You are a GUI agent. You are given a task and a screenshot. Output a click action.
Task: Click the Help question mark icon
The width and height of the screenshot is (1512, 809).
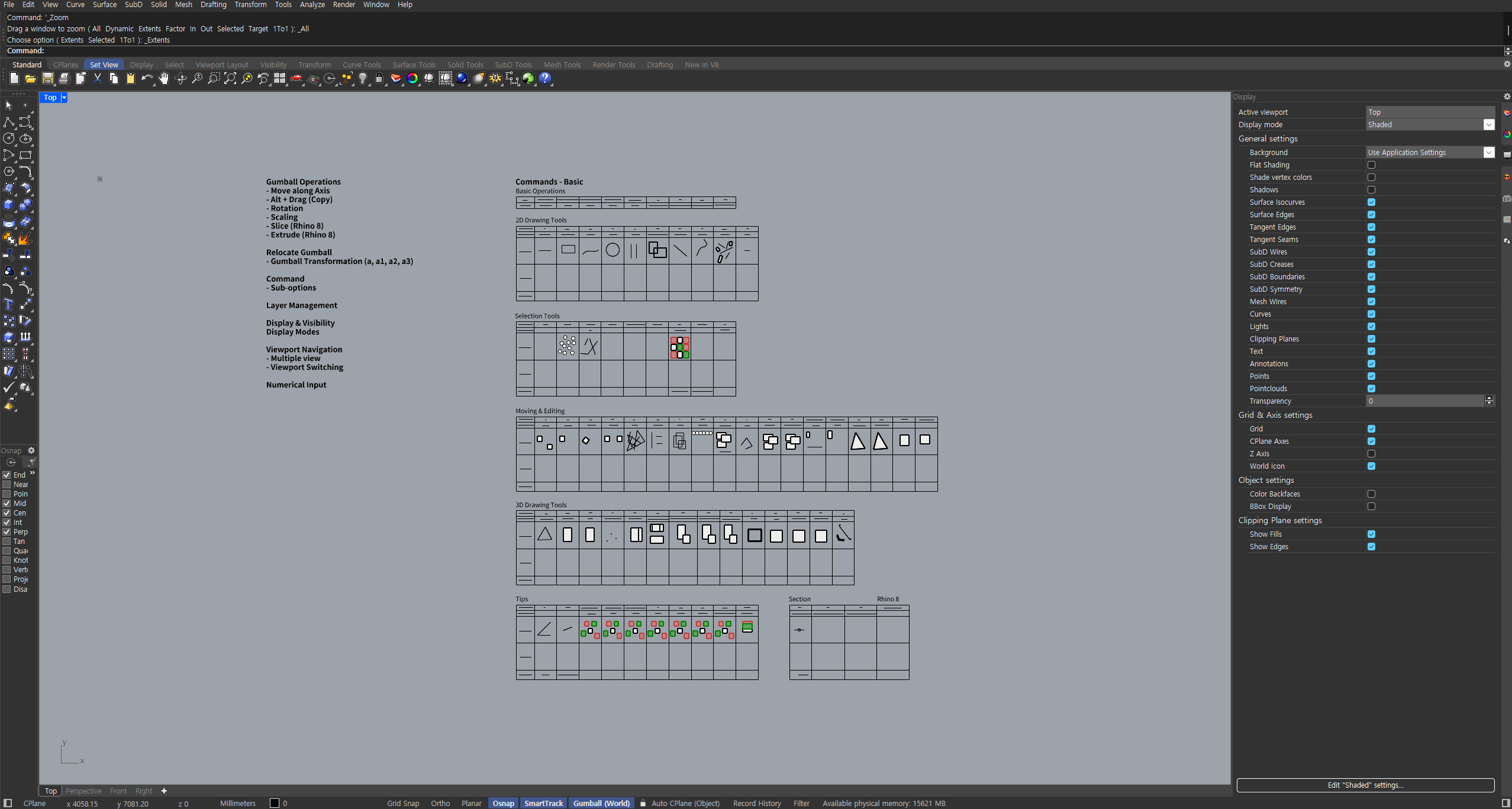point(545,78)
